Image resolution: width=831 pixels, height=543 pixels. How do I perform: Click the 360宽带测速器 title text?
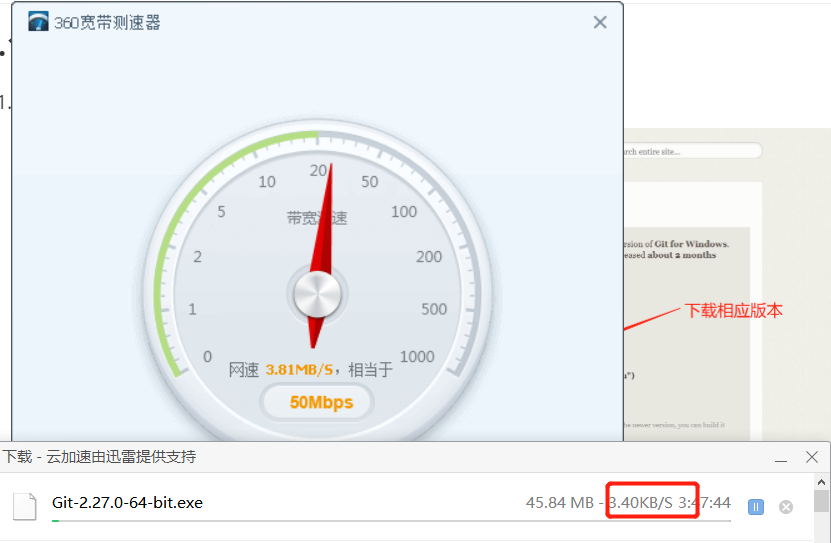pos(107,22)
